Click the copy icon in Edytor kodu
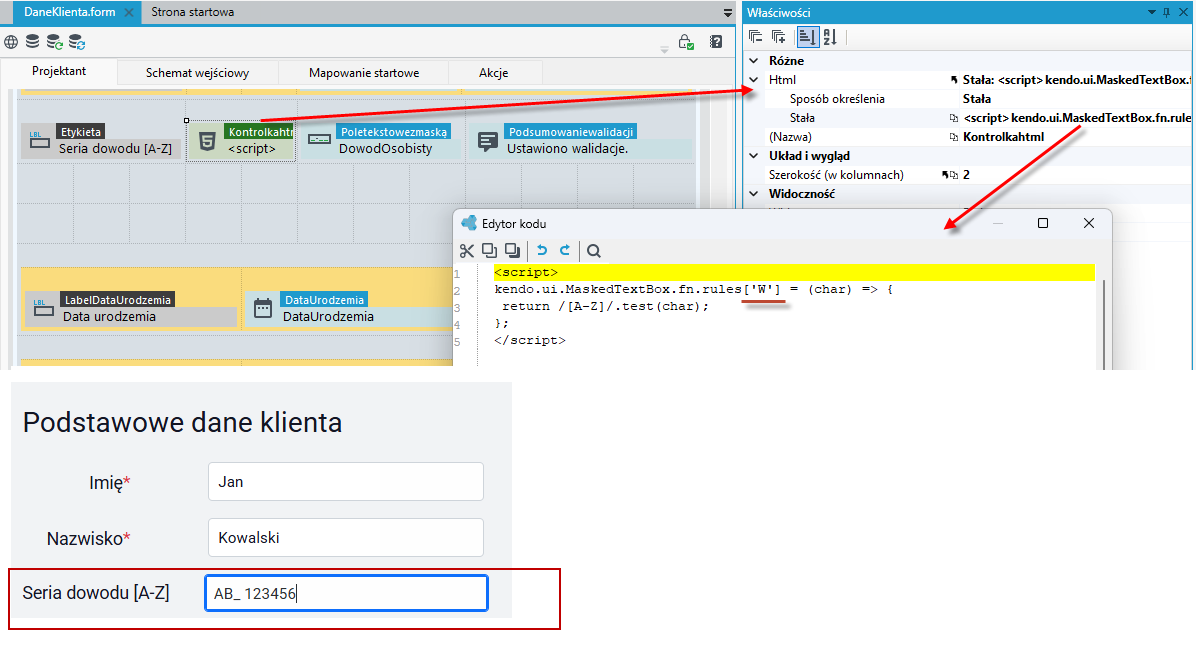This screenshot has height=664, width=1196. click(x=490, y=251)
